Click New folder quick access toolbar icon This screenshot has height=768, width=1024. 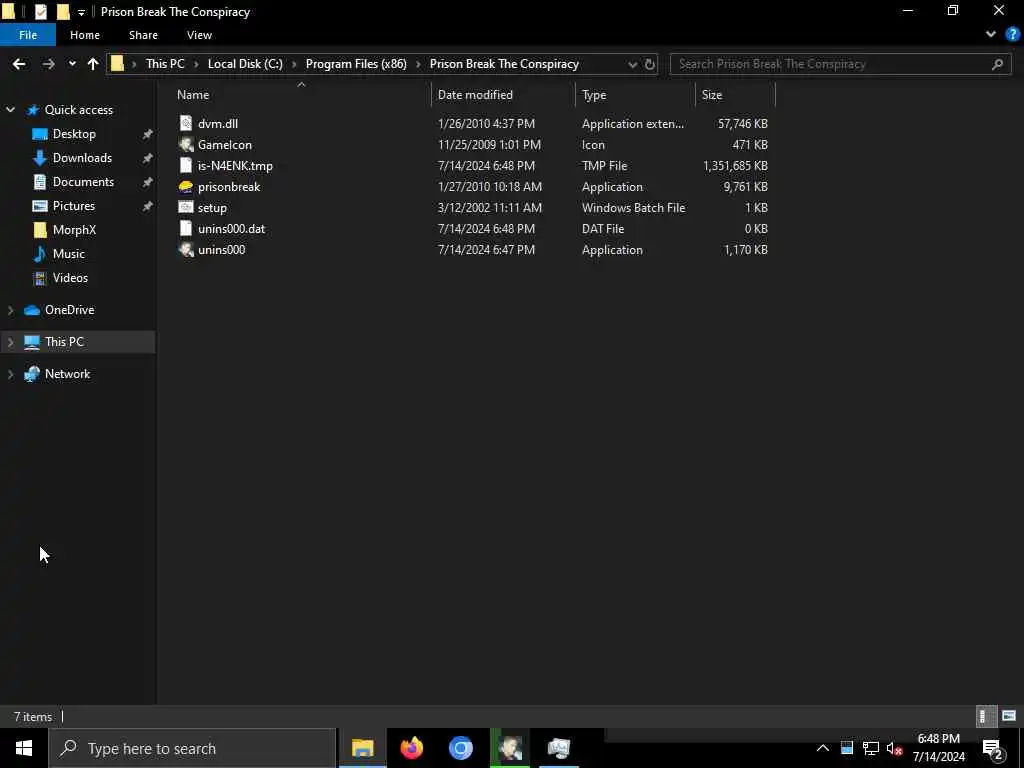(63, 12)
